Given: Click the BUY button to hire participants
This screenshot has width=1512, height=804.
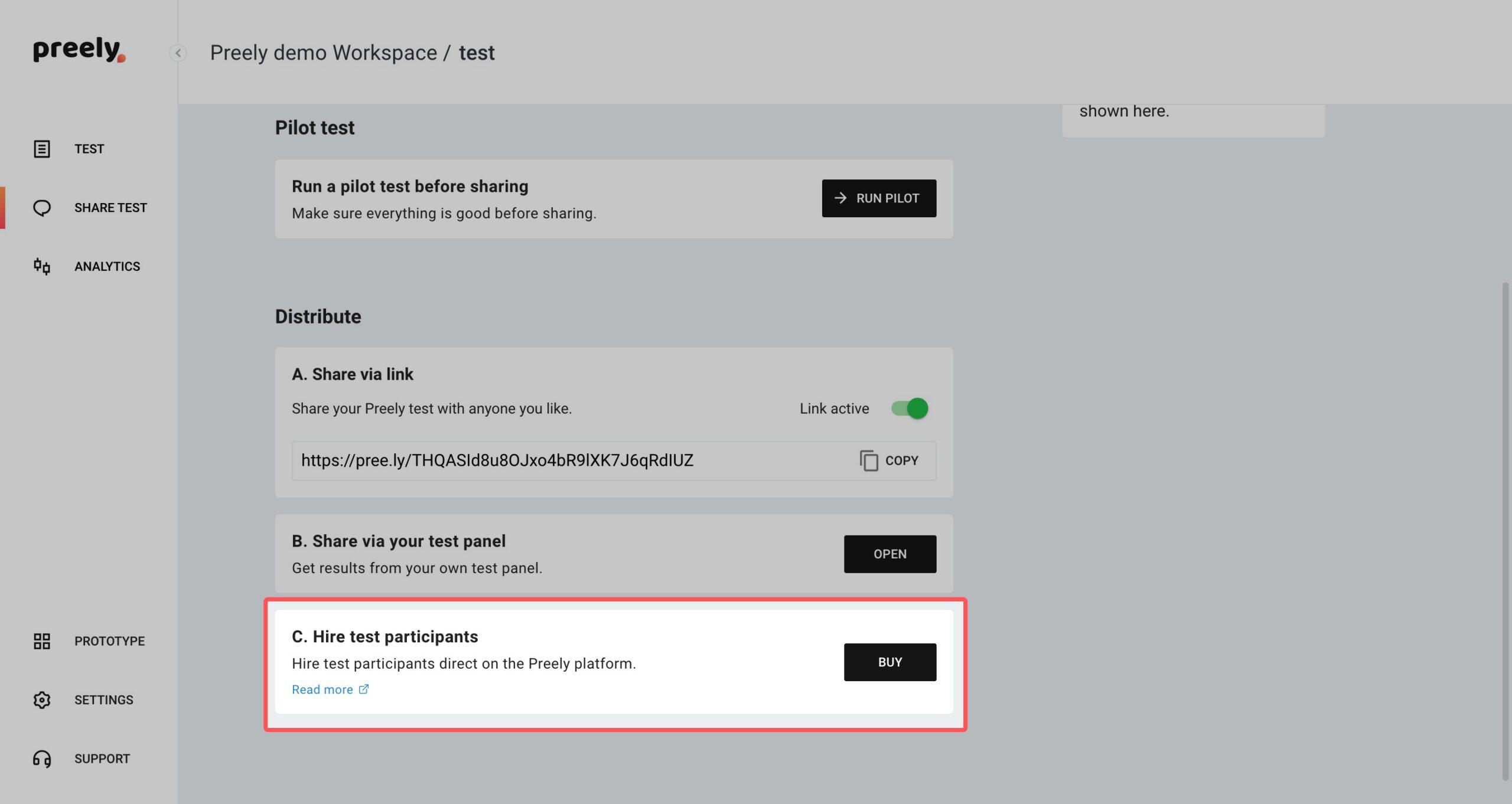Looking at the screenshot, I should pos(890,662).
